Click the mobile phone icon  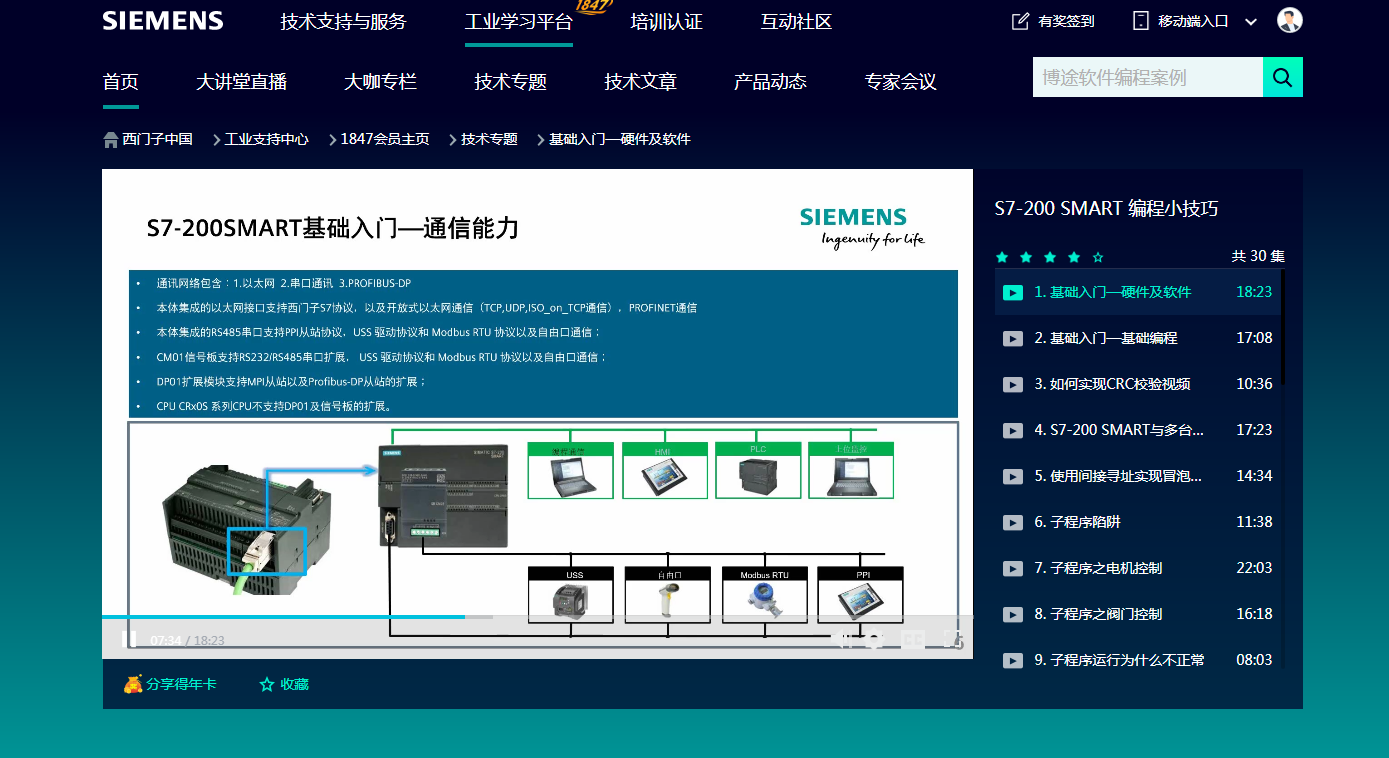pyautogui.click(x=1140, y=21)
